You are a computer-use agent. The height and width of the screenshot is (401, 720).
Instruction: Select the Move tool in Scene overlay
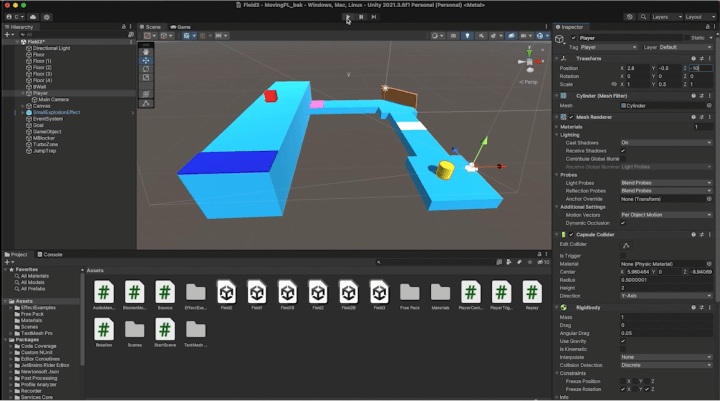[x=146, y=59]
